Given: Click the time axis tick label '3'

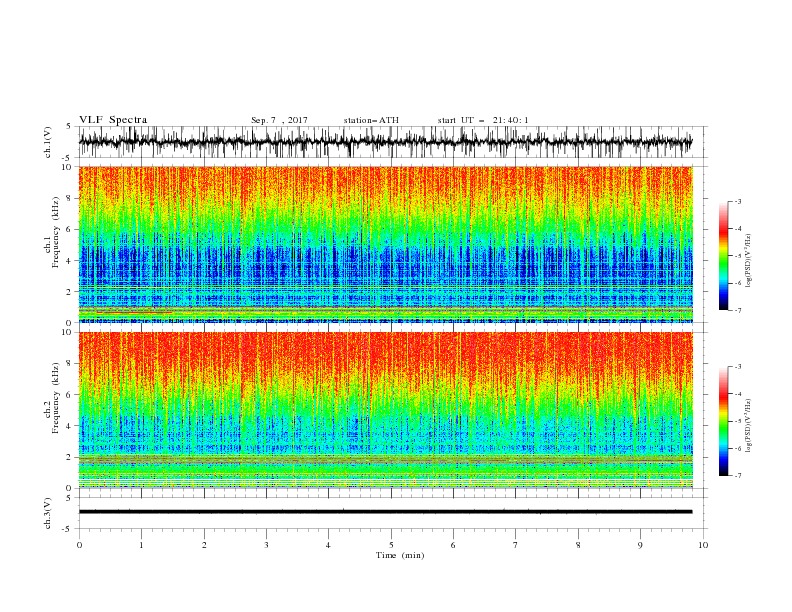Looking at the screenshot, I should 266,545.
